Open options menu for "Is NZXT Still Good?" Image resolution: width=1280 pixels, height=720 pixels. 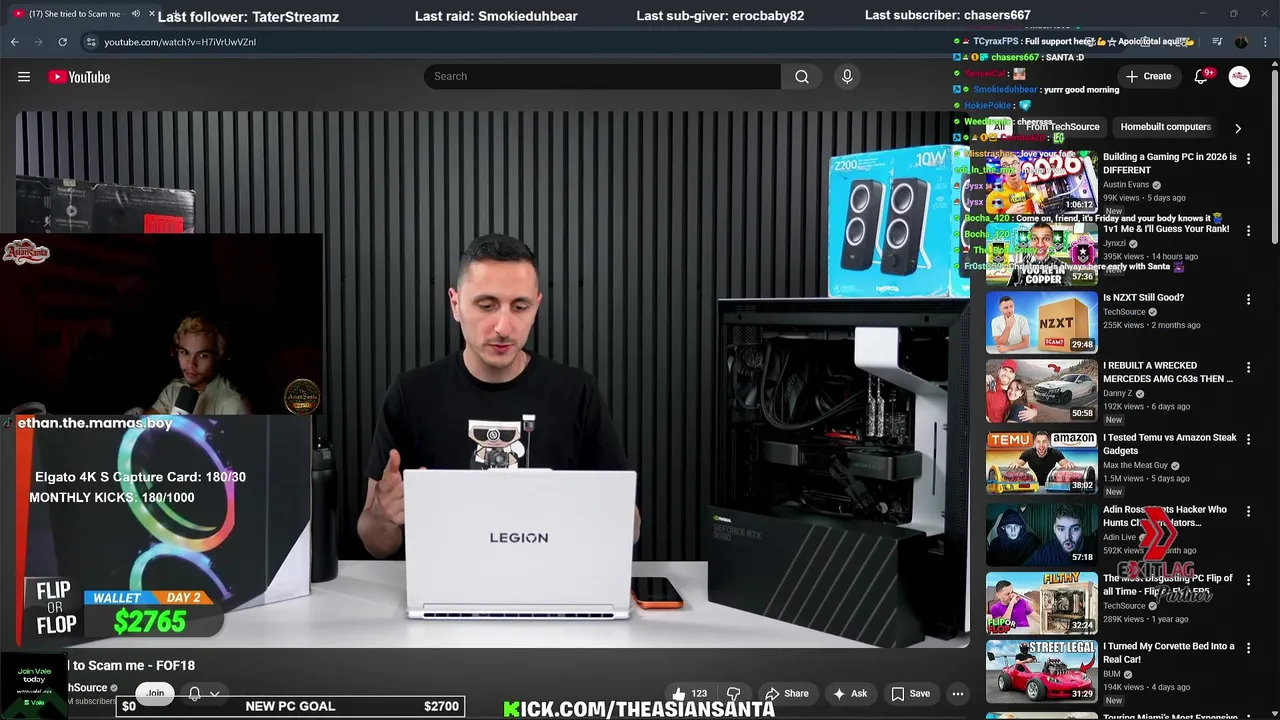click(1248, 299)
